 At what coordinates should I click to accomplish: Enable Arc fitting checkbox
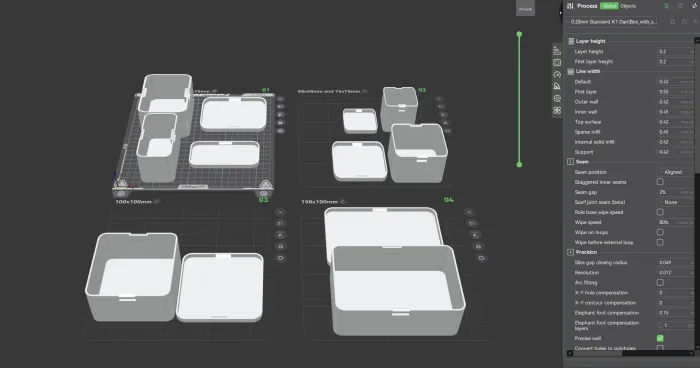(x=660, y=282)
